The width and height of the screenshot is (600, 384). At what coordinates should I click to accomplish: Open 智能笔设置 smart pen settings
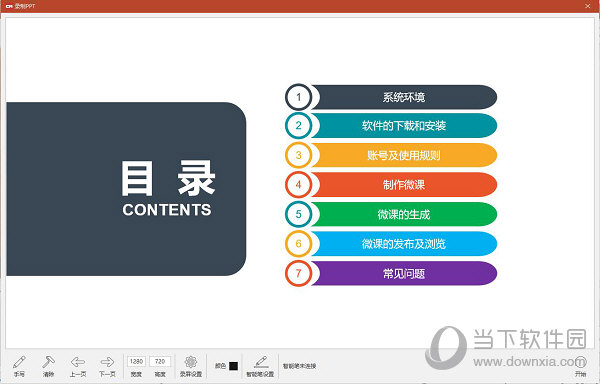pyautogui.click(x=260, y=366)
